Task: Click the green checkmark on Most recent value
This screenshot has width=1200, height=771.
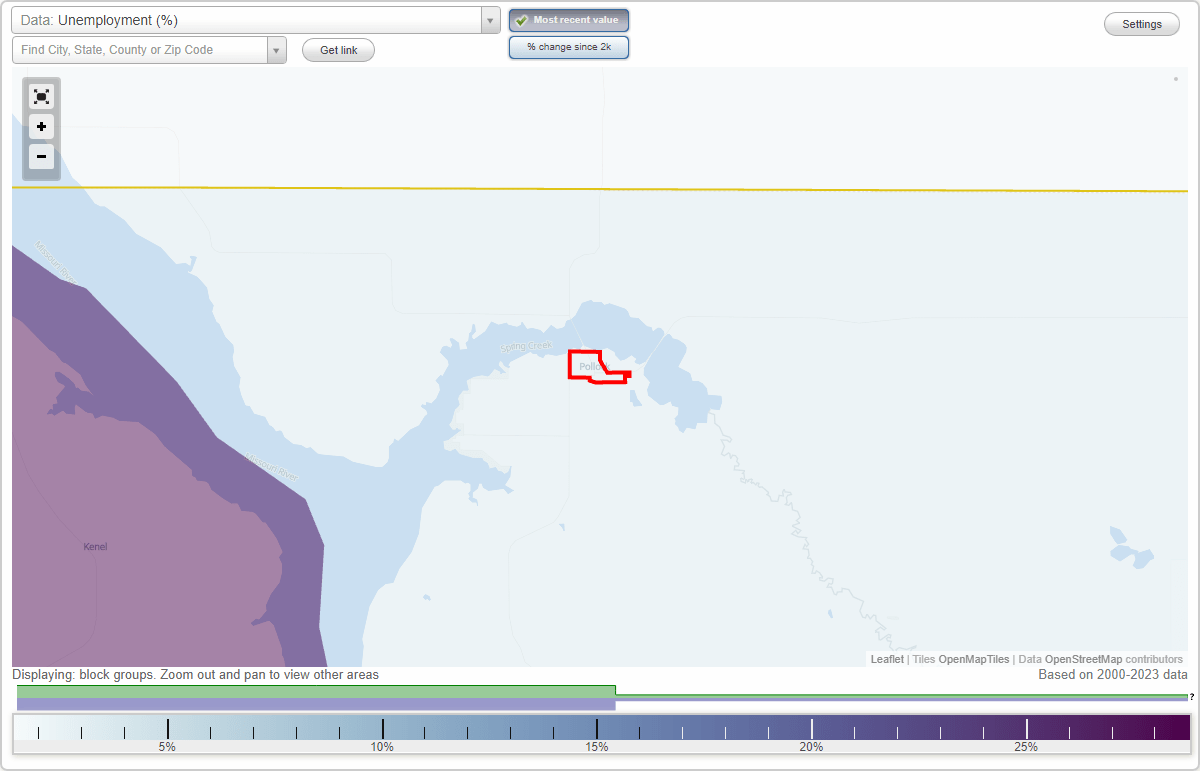Action: (521, 20)
